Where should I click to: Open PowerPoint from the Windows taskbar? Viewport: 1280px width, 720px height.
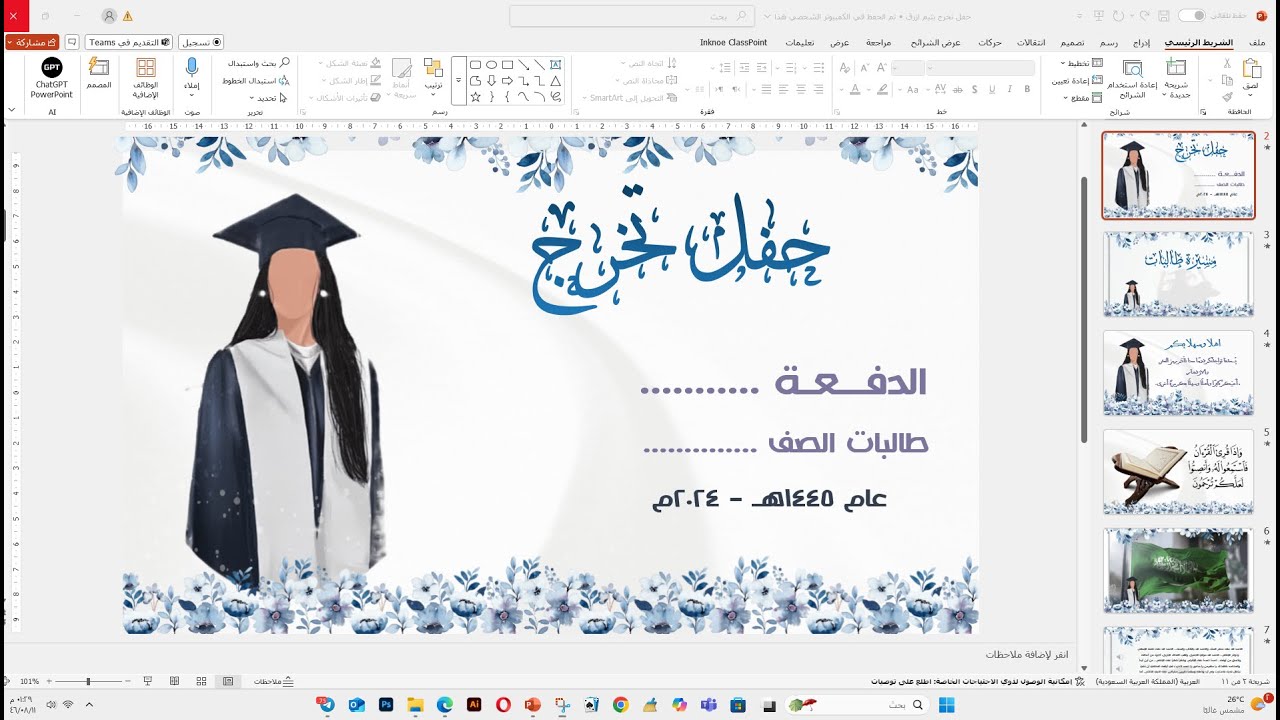(x=532, y=705)
